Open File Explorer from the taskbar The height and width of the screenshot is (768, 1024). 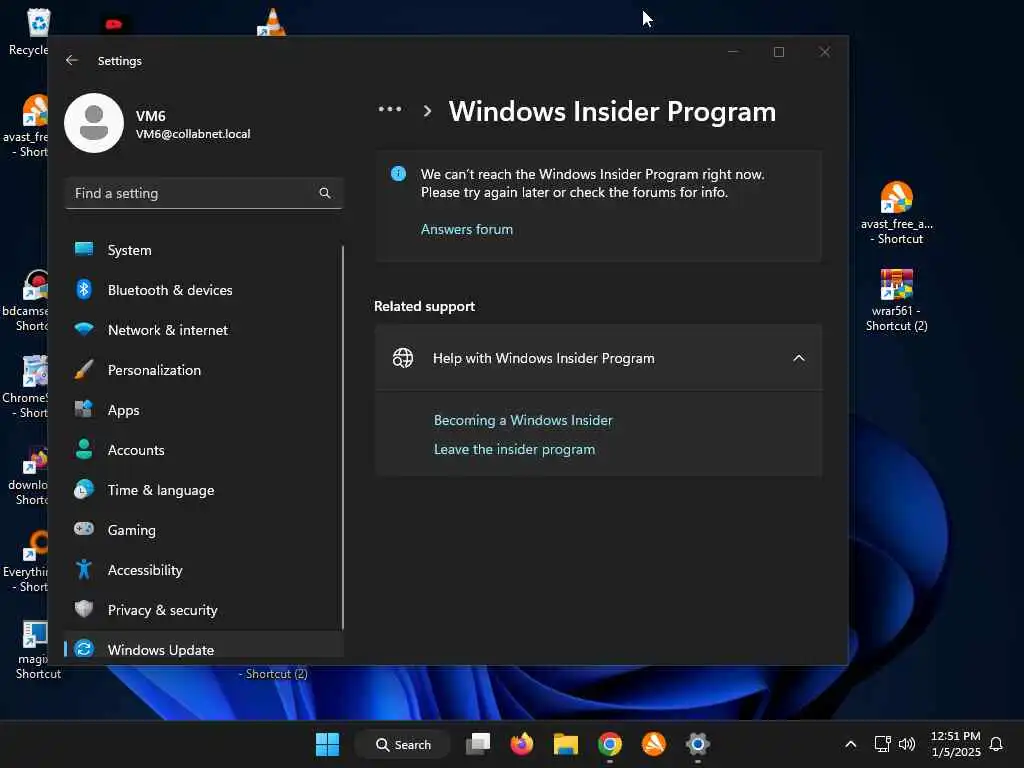click(566, 744)
